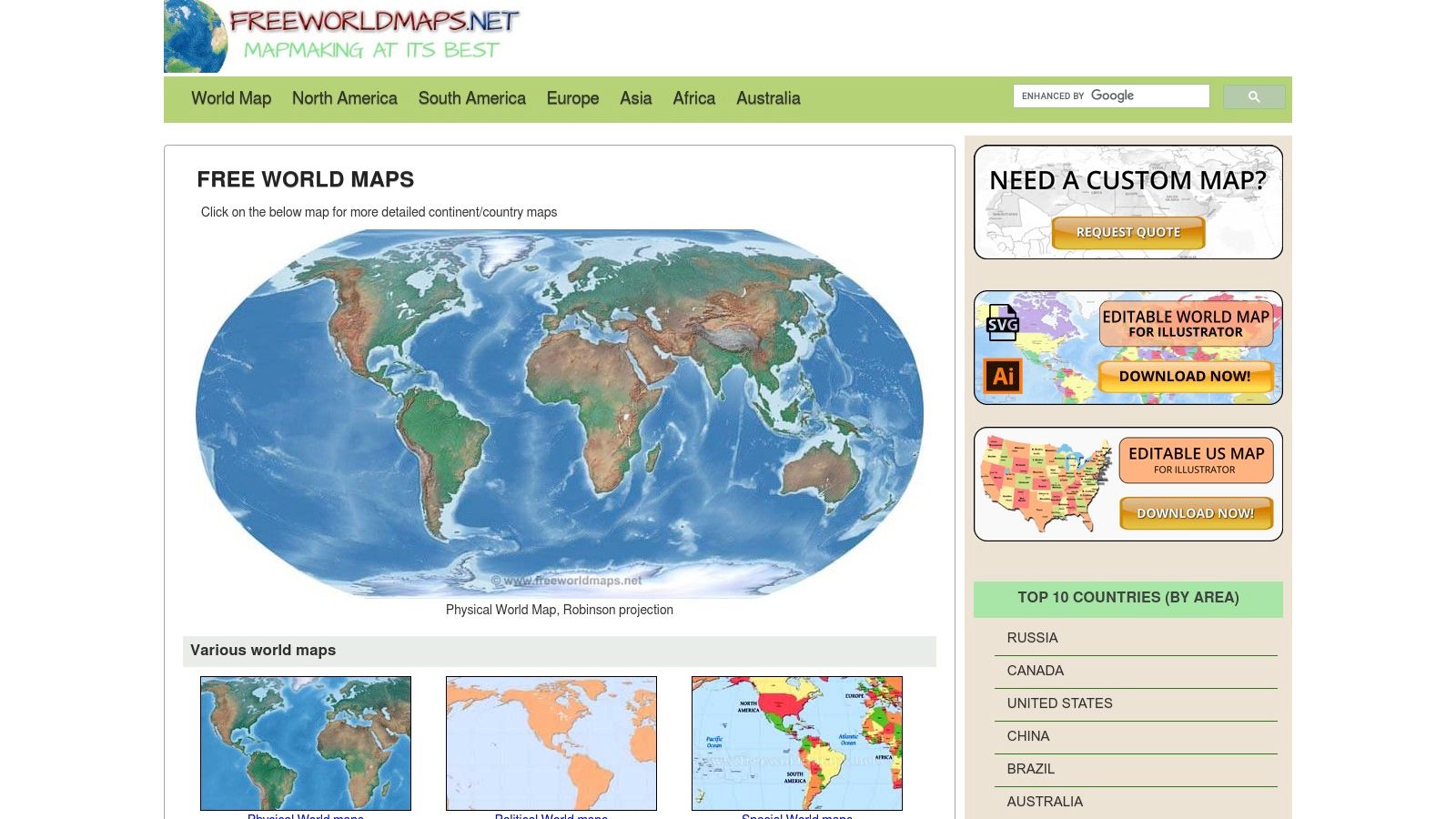1456x819 pixels.
Task: Click the Special World maps thumbnail
Action: coord(796,743)
